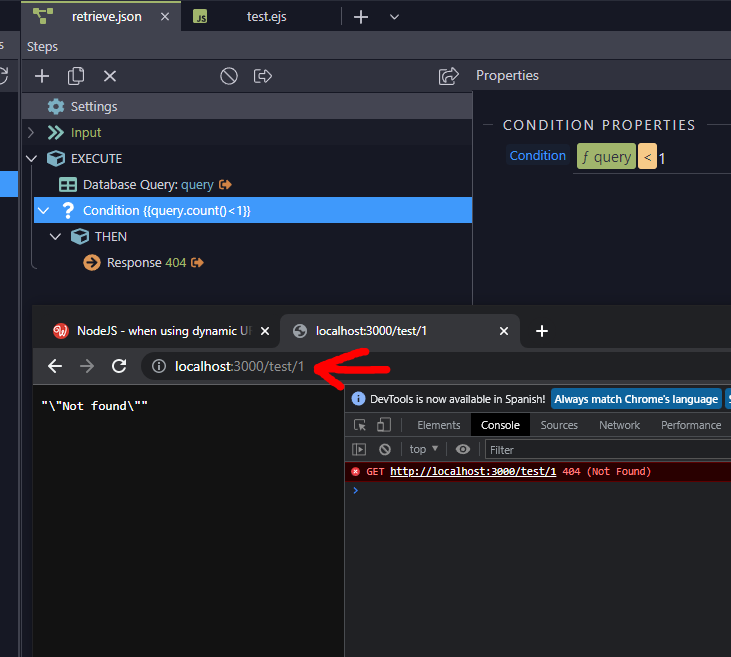Select the Input step row
This screenshot has width=731, height=657.
(247, 132)
